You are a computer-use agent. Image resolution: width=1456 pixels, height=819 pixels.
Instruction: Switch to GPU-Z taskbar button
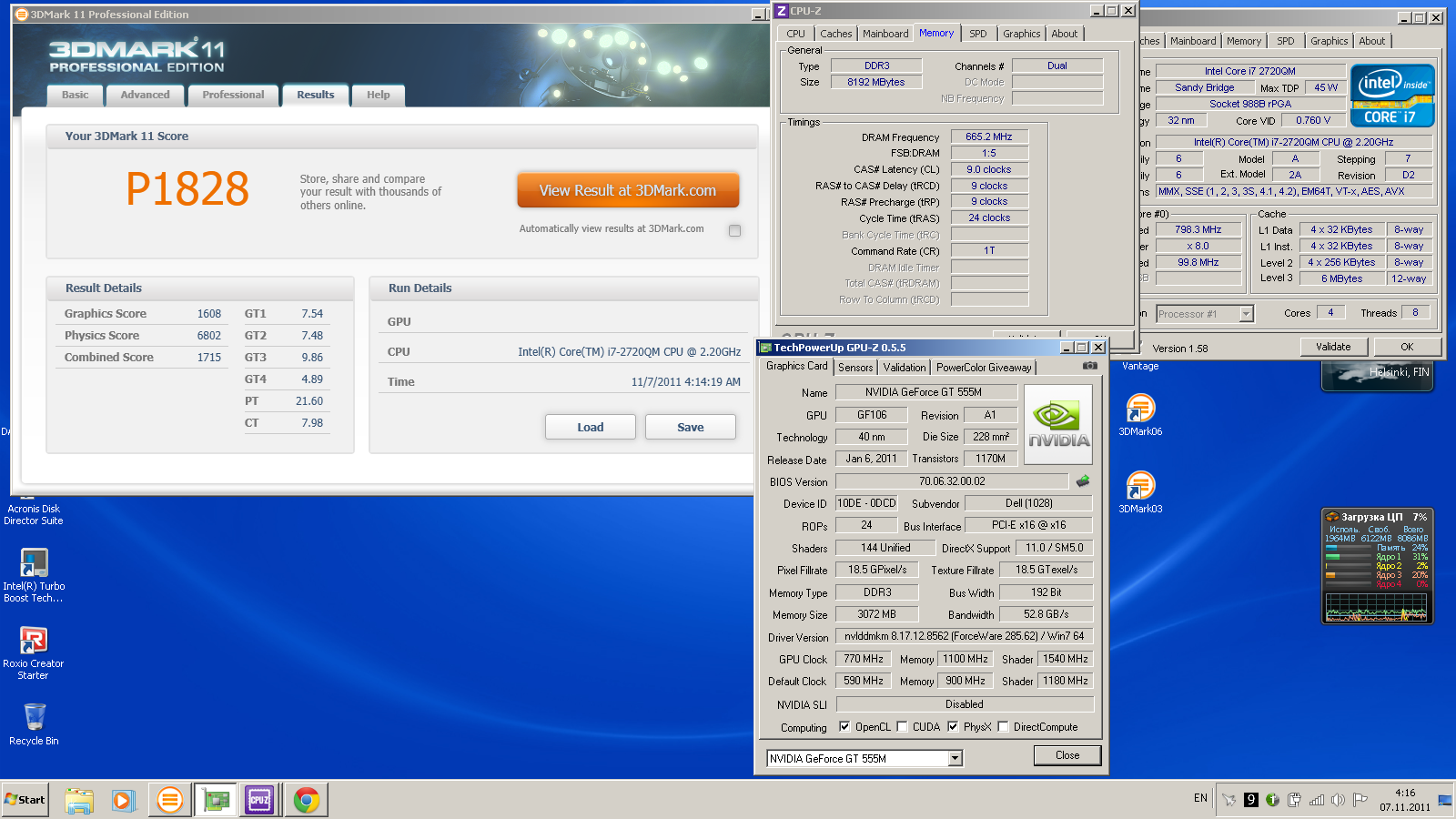[x=216, y=800]
